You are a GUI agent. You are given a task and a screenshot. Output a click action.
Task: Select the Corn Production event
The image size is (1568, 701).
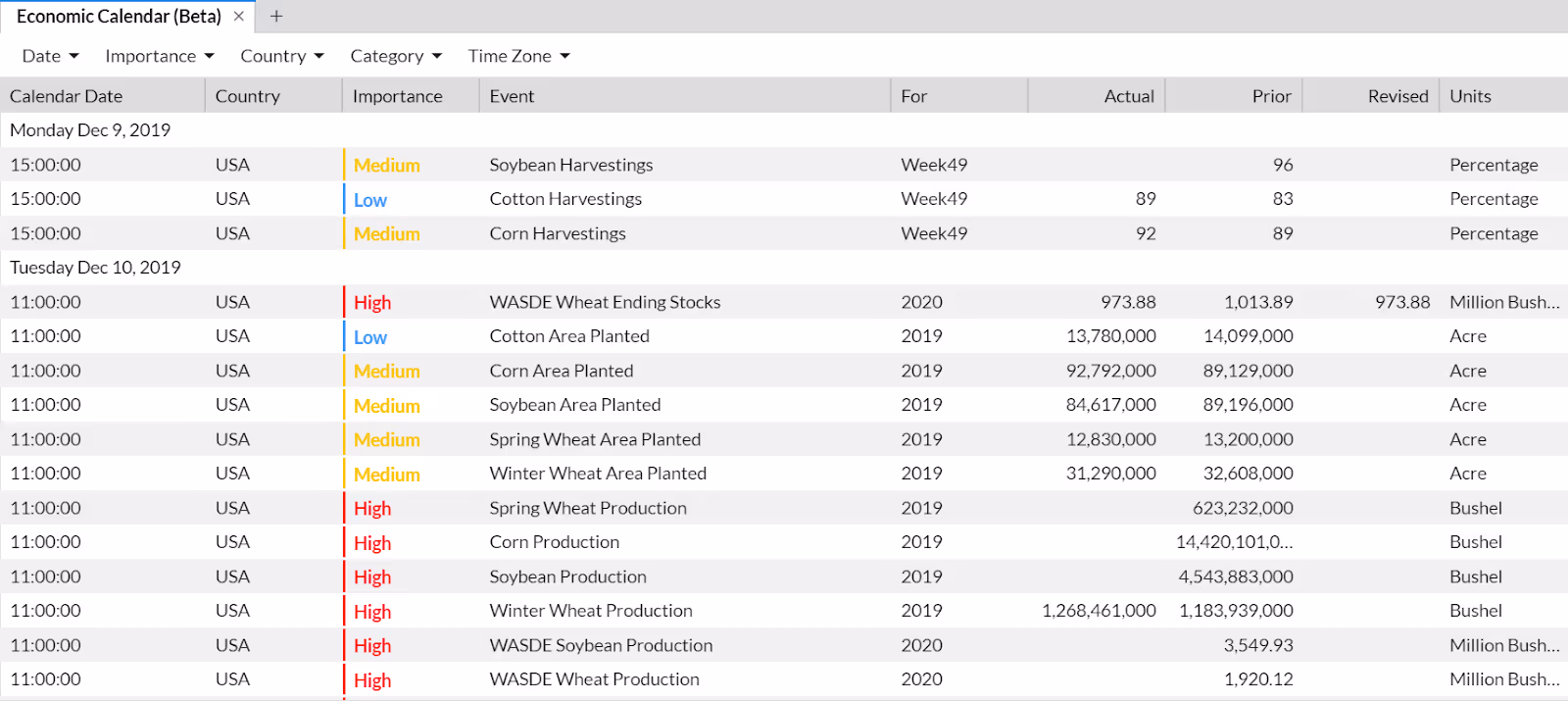coord(555,542)
